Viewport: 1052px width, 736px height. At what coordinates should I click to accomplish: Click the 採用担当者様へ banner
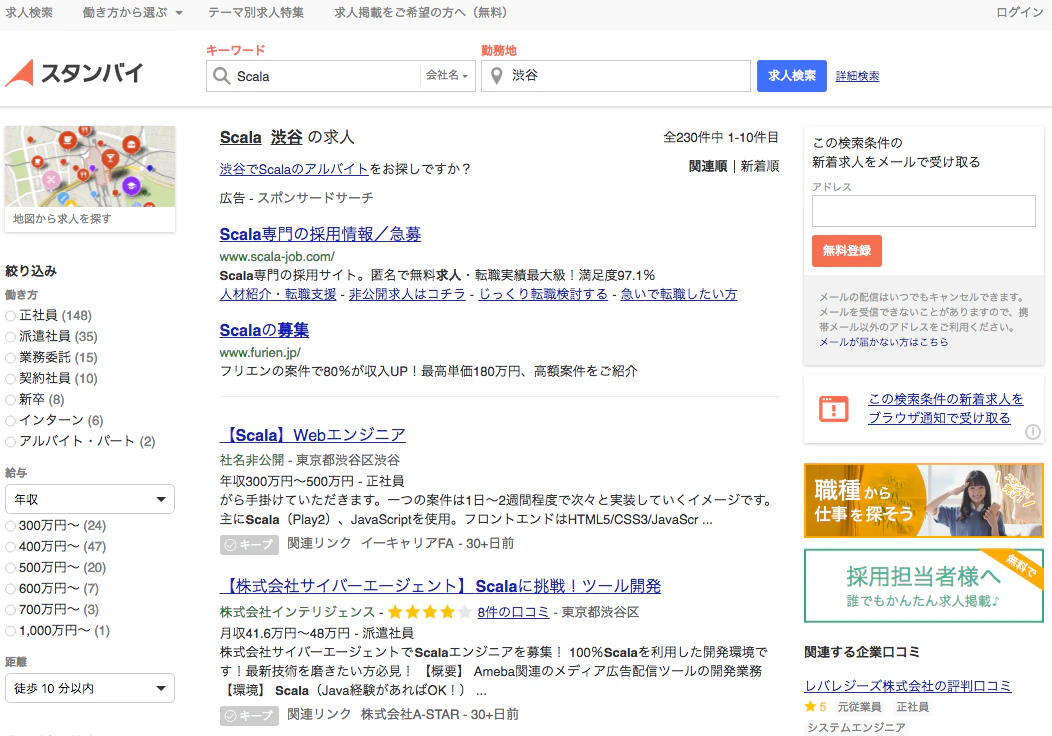(924, 586)
